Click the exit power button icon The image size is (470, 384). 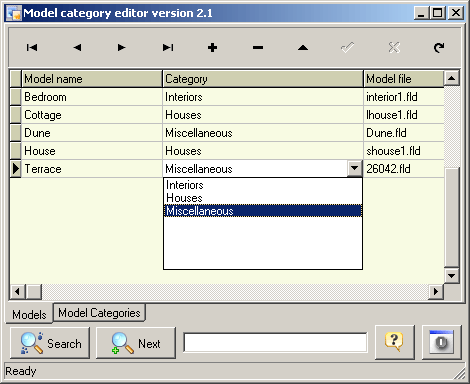pos(442,342)
